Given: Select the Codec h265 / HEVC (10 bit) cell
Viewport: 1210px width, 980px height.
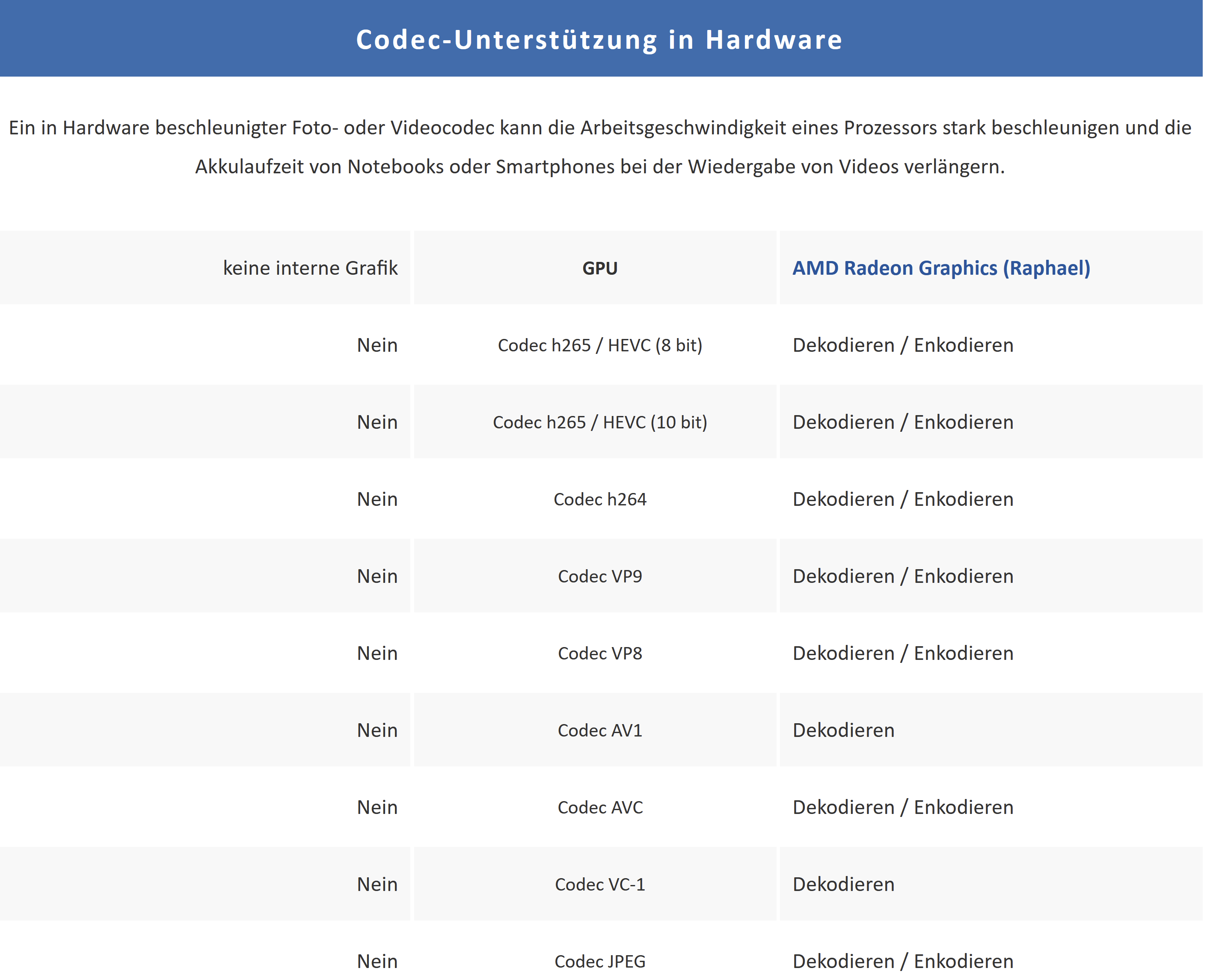Looking at the screenshot, I should pyautogui.click(x=599, y=422).
